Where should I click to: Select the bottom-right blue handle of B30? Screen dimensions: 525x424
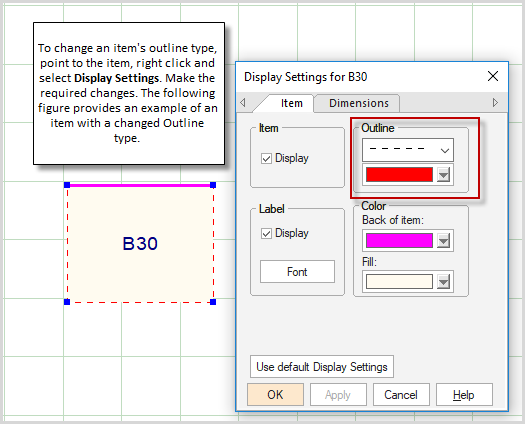pos(213,302)
